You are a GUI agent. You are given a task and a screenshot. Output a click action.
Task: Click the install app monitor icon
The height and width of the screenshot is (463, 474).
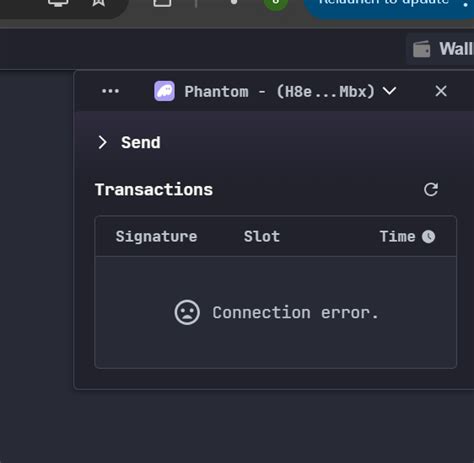pos(58,3)
